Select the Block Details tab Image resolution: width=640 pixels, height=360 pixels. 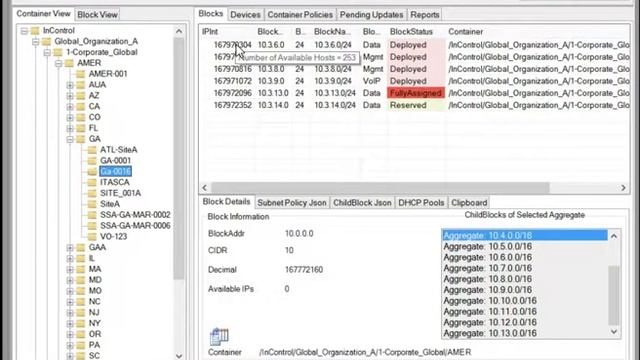pos(227,202)
